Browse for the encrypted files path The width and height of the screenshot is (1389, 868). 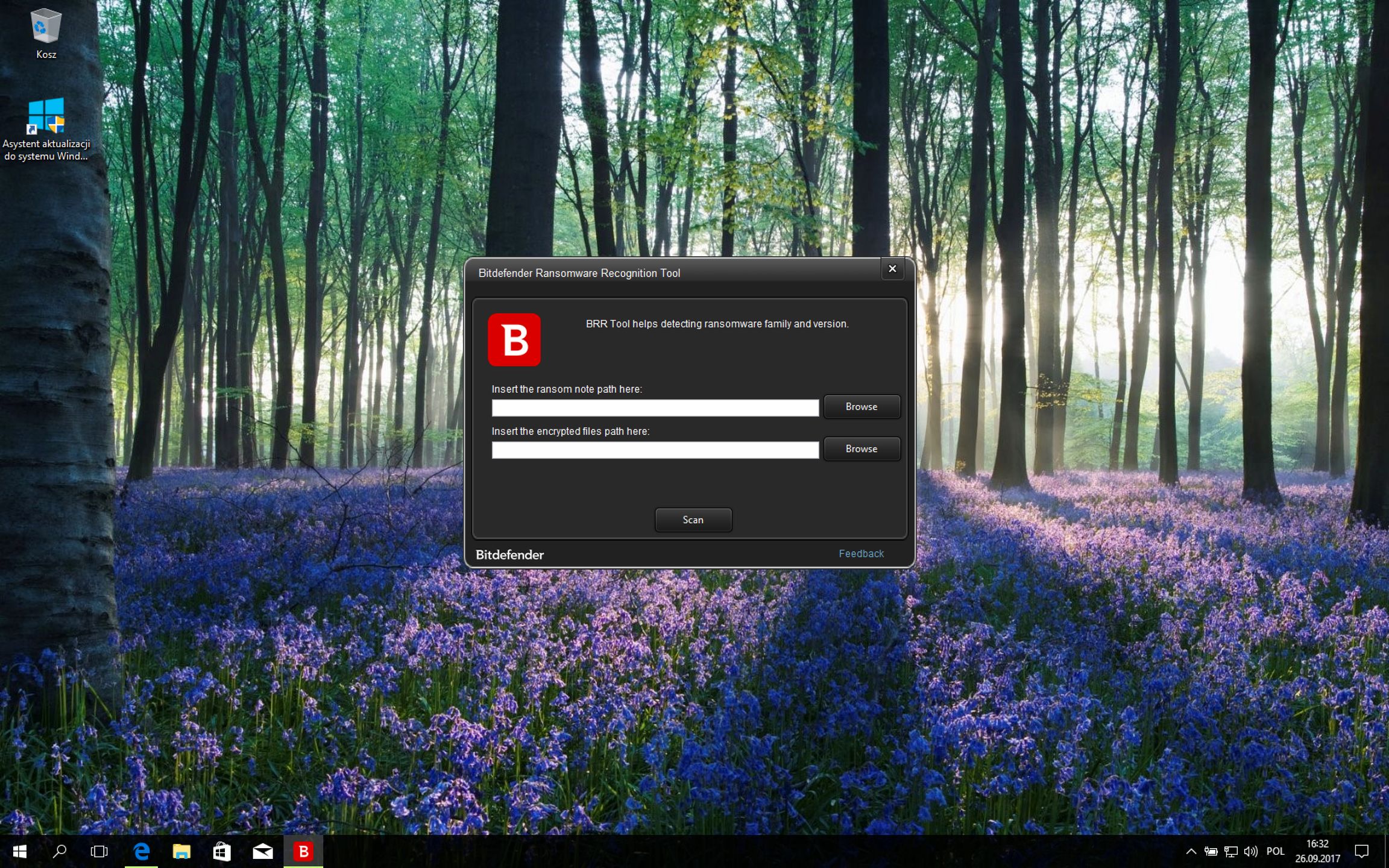click(x=861, y=449)
